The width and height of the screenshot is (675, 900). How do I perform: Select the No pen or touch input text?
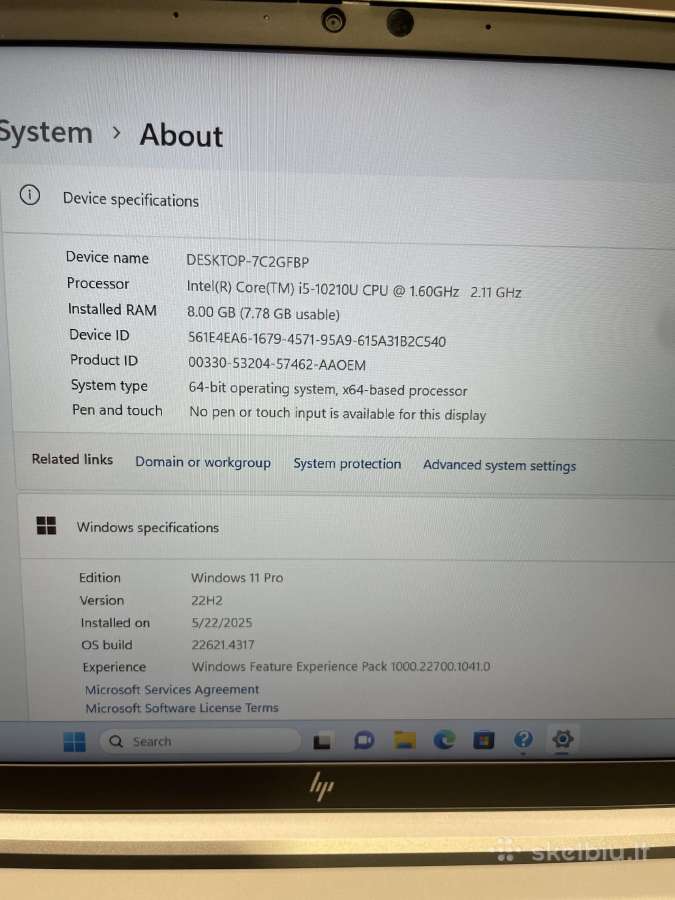coord(338,413)
